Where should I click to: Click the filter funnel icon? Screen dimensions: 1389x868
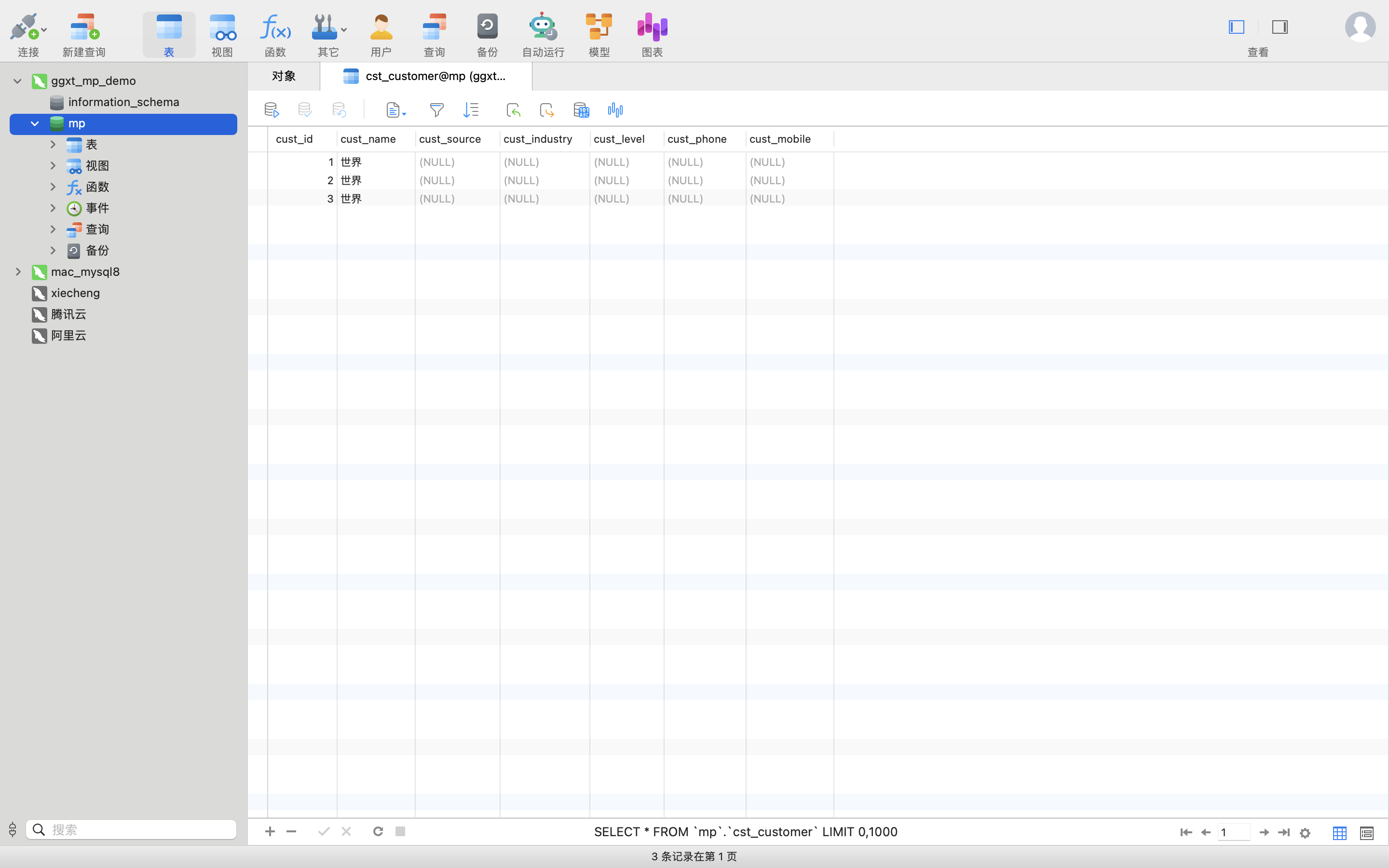pos(436,109)
